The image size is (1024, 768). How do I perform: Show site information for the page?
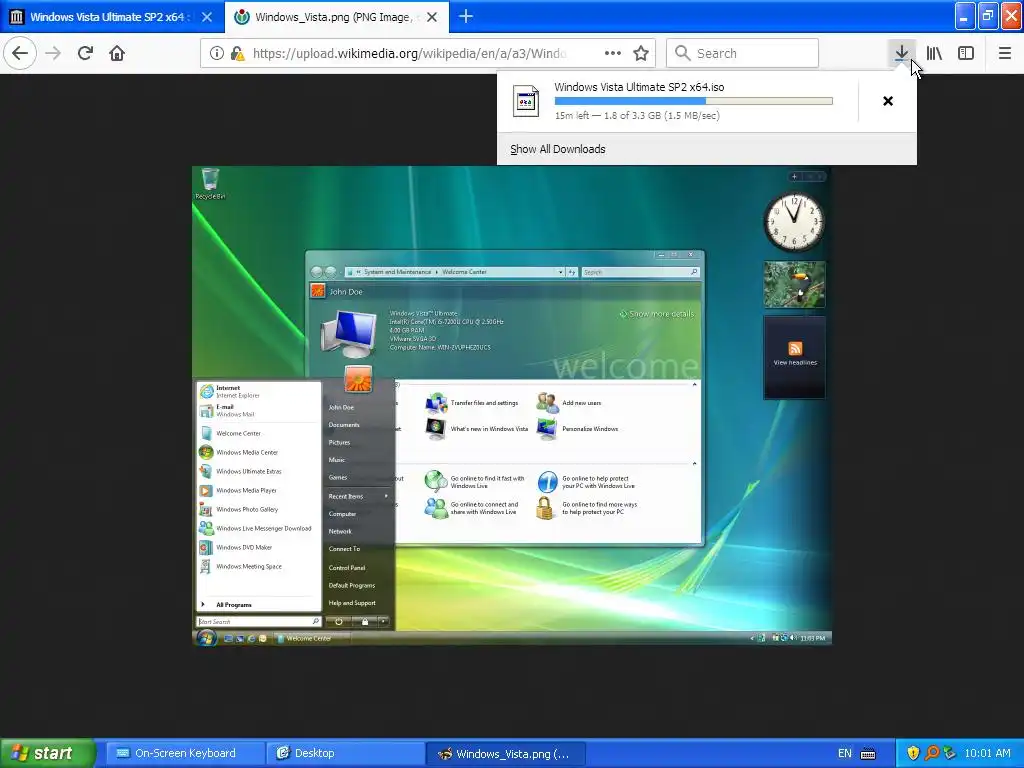click(x=217, y=53)
